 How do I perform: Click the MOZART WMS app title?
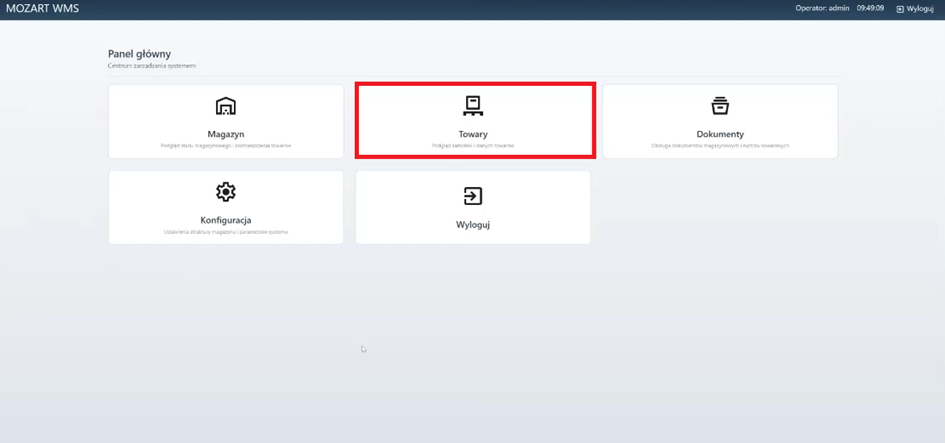coord(42,9)
